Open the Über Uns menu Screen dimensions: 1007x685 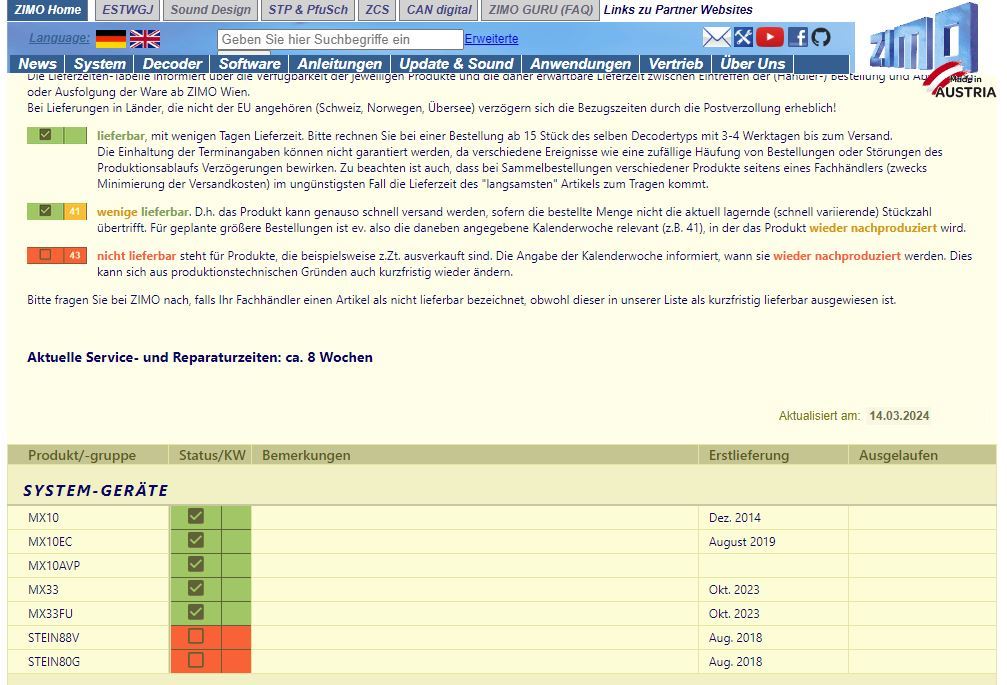pyautogui.click(x=753, y=64)
